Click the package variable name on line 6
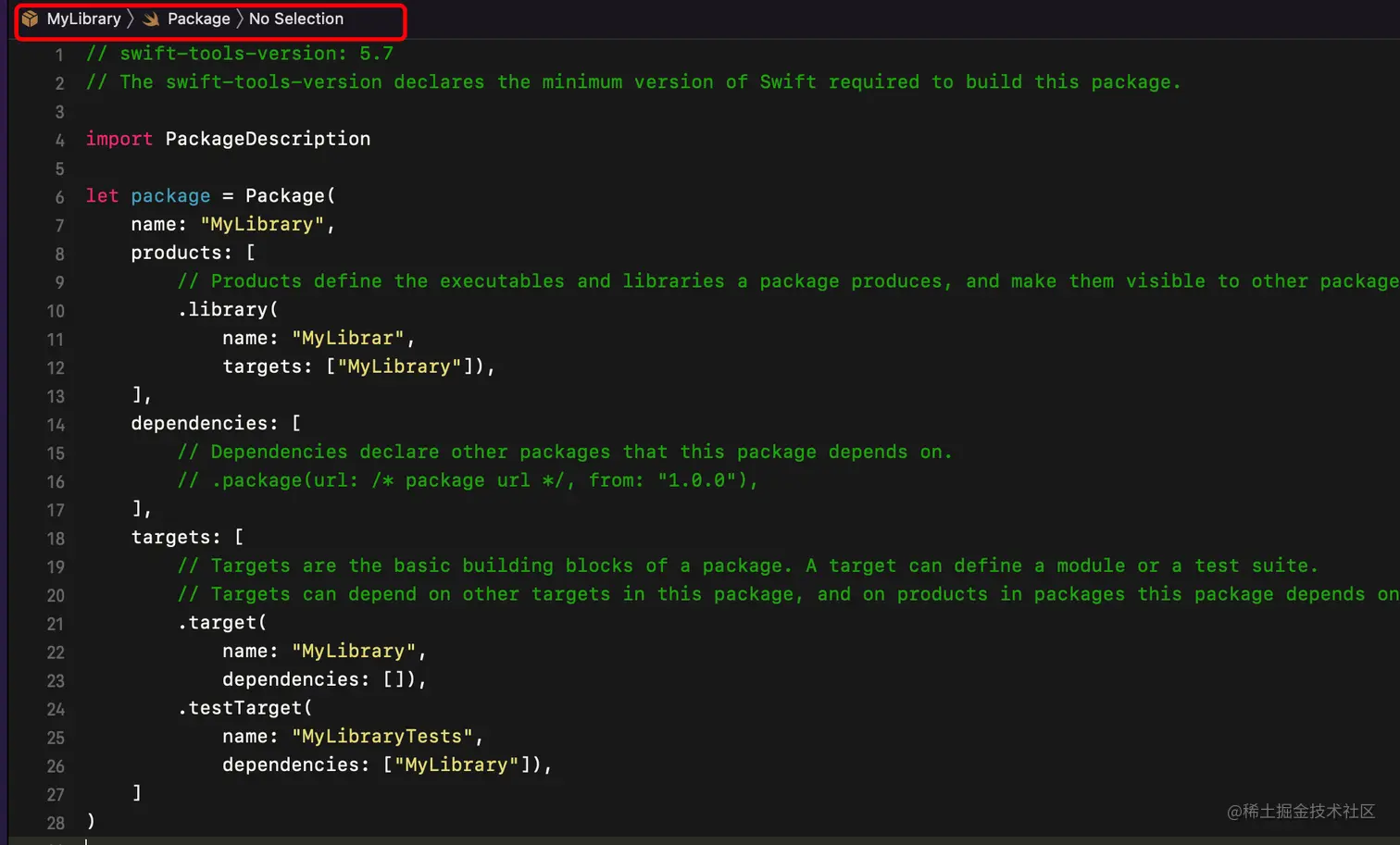This screenshot has height=845, width=1400. point(170,196)
